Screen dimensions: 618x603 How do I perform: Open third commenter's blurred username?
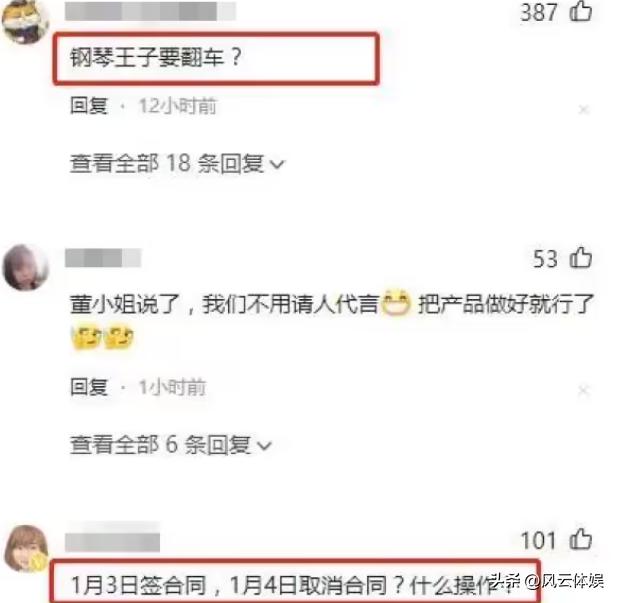[112, 542]
